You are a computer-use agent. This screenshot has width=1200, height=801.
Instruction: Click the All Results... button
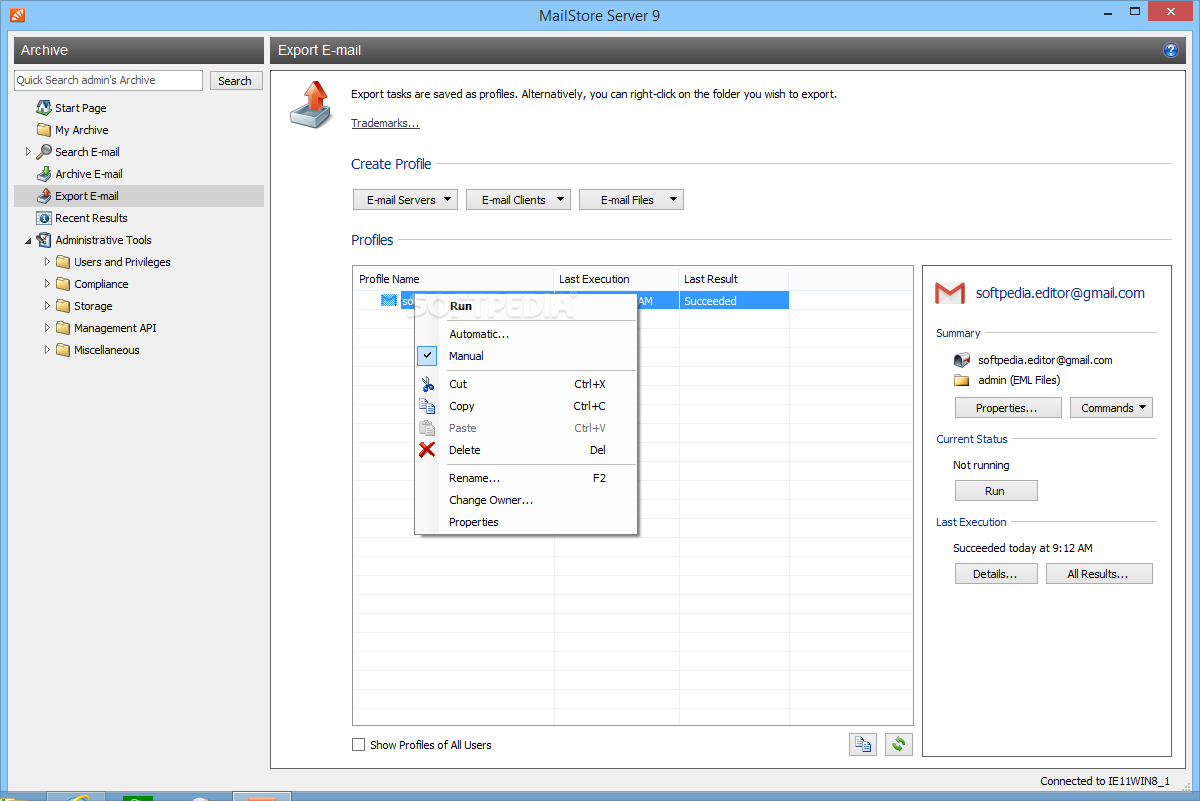pyautogui.click(x=1099, y=574)
